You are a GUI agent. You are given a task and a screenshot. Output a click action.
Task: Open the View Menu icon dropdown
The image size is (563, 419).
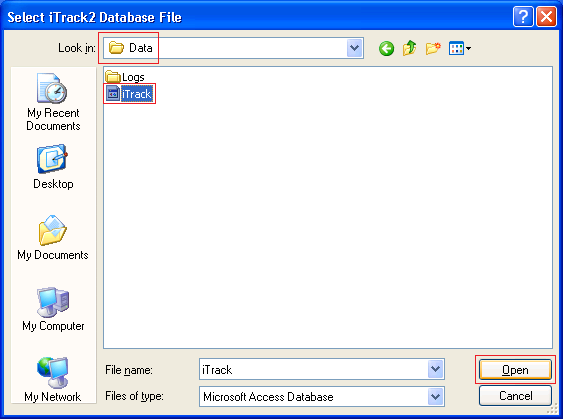point(460,48)
